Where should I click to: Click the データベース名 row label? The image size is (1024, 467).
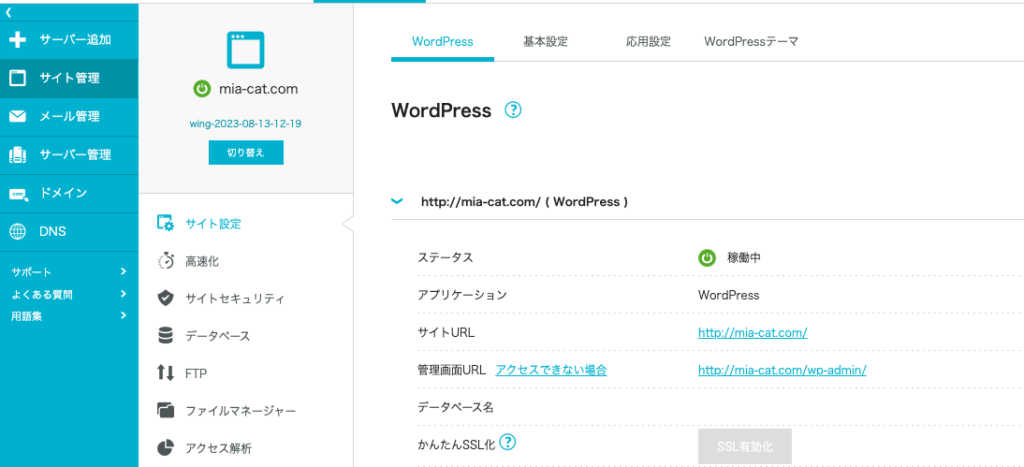pyautogui.click(x=456, y=408)
